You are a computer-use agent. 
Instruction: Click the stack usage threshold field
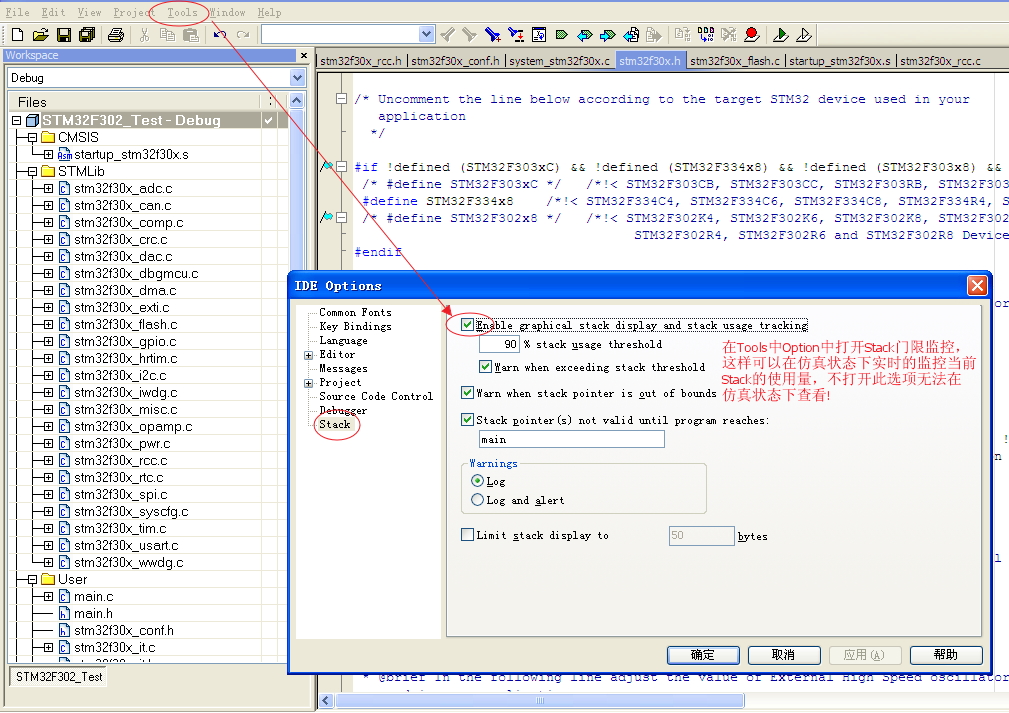[x=499, y=344]
